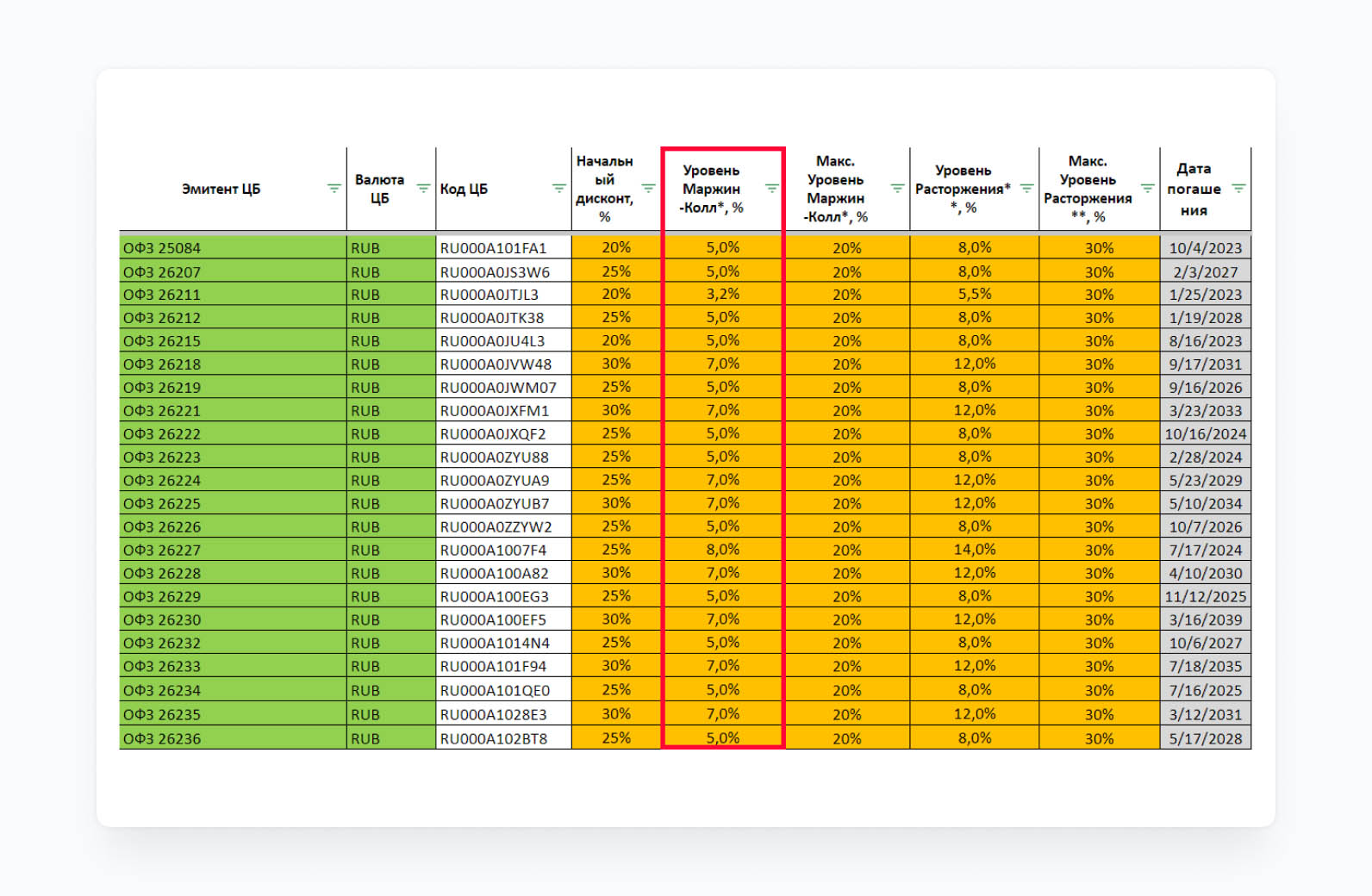
Task: Open filter dropdown for Эмитент ЦБ column
Action: pos(334,189)
